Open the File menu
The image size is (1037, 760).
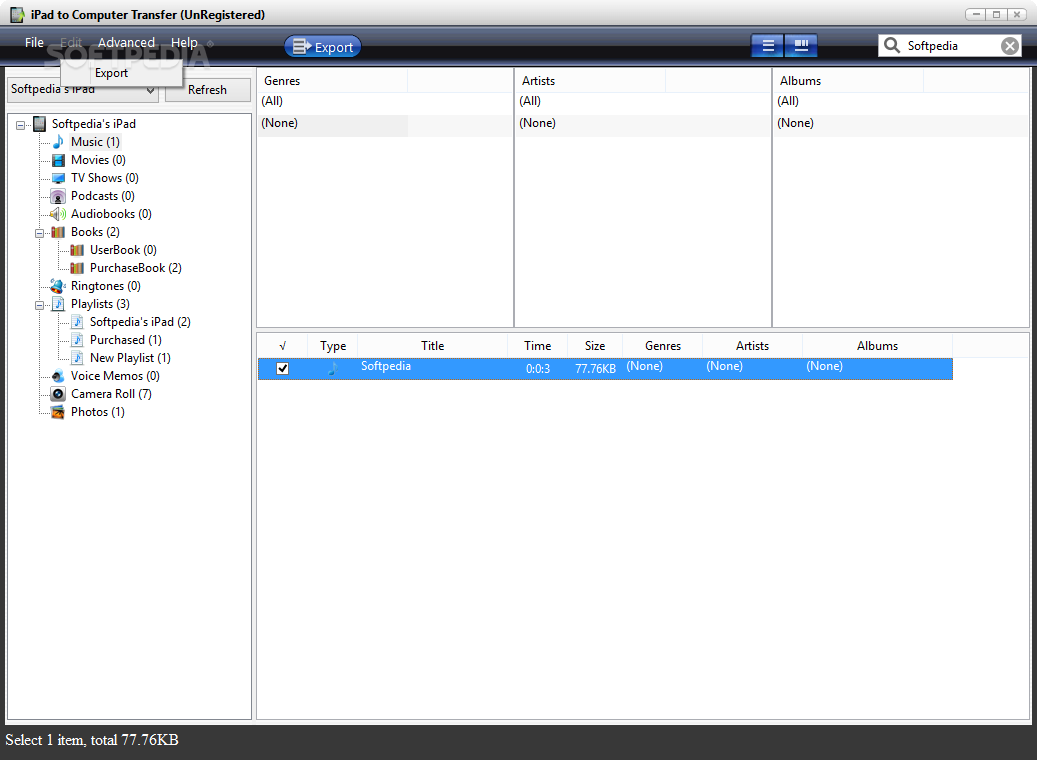34,42
